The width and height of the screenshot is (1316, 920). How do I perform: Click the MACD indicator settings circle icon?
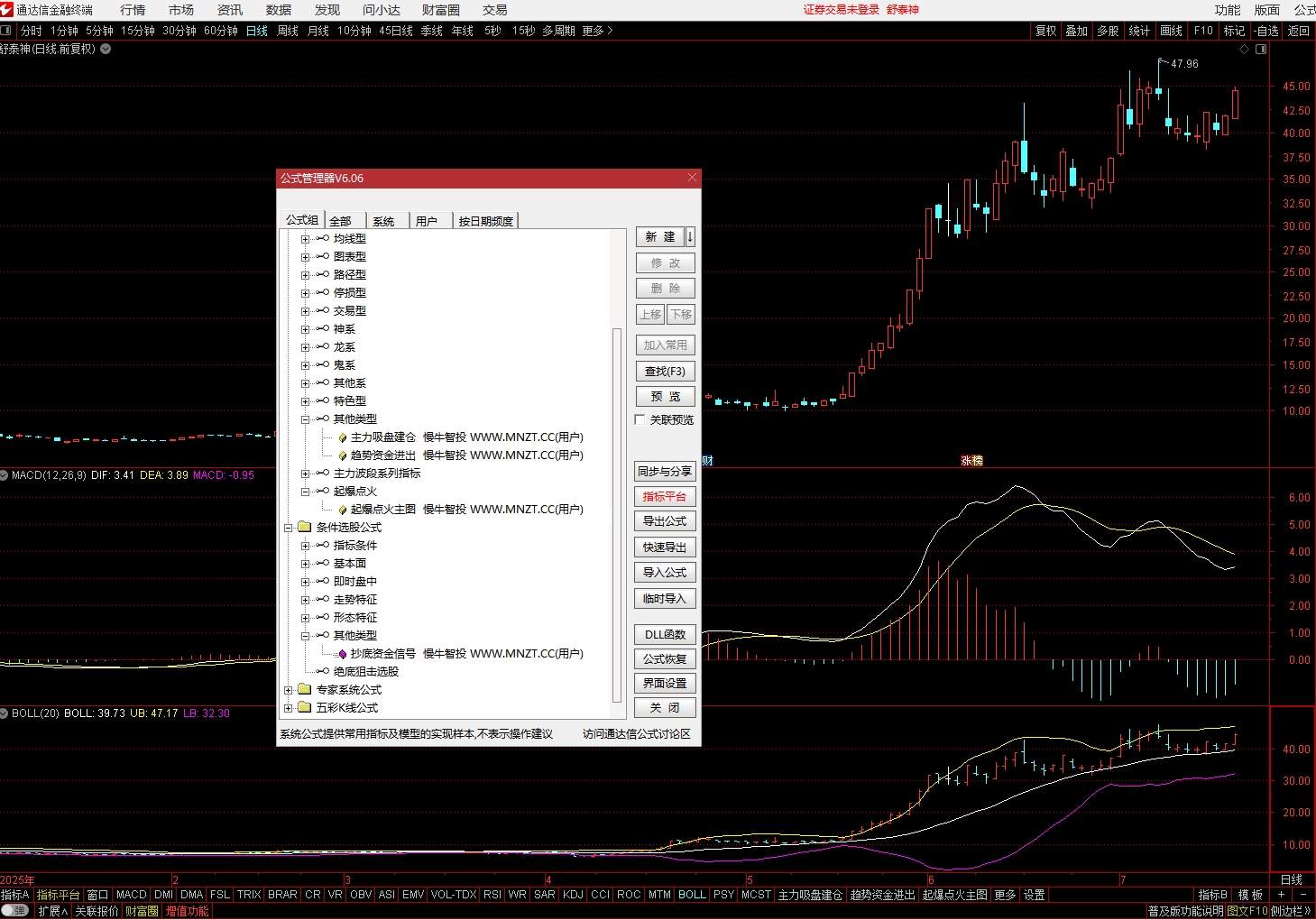[x=5, y=474]
